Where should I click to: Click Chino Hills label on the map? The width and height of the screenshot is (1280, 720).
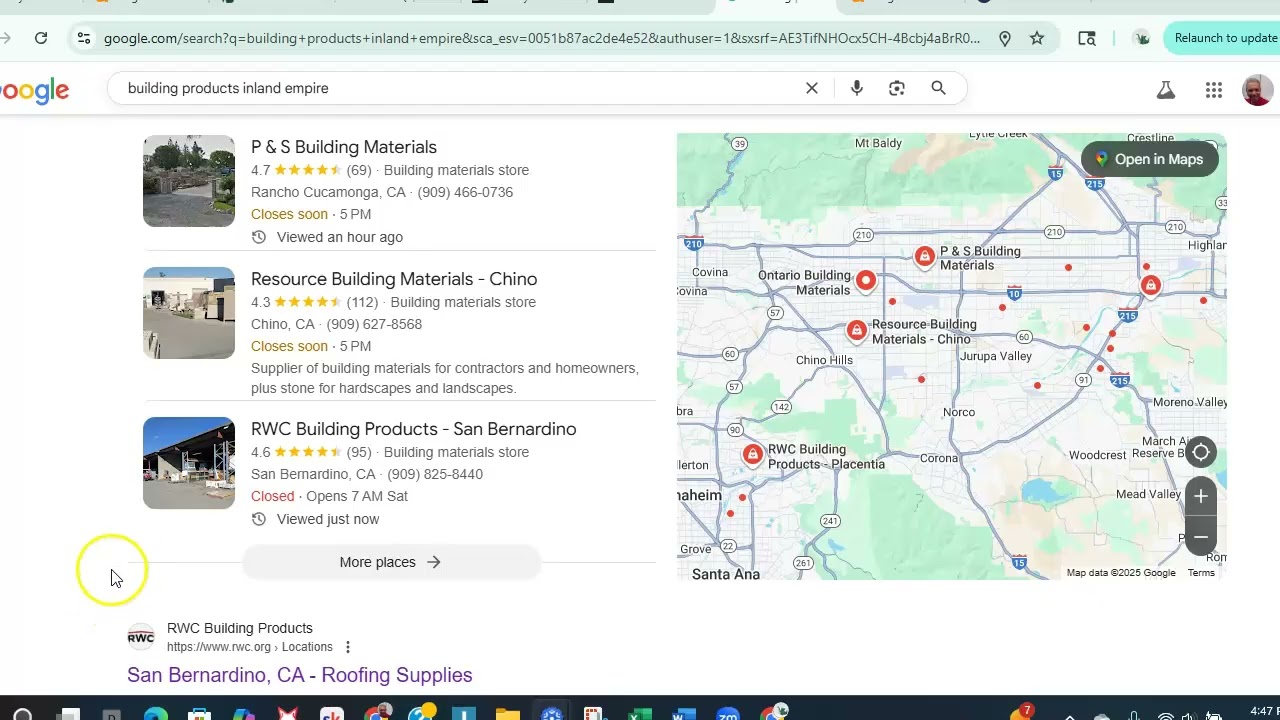[824, 360]
